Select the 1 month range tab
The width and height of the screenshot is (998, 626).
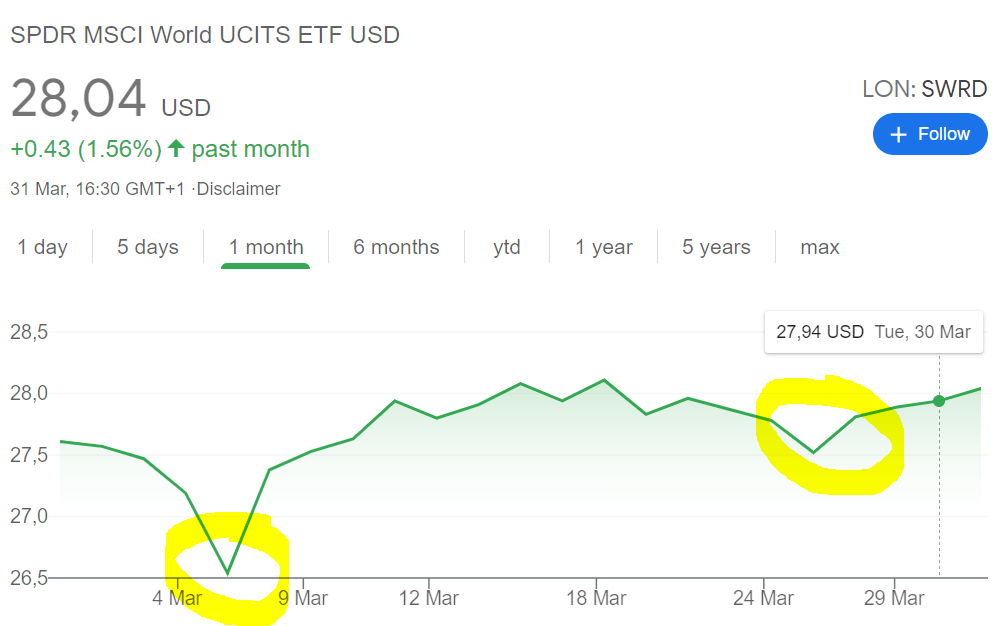click(266, 247)
